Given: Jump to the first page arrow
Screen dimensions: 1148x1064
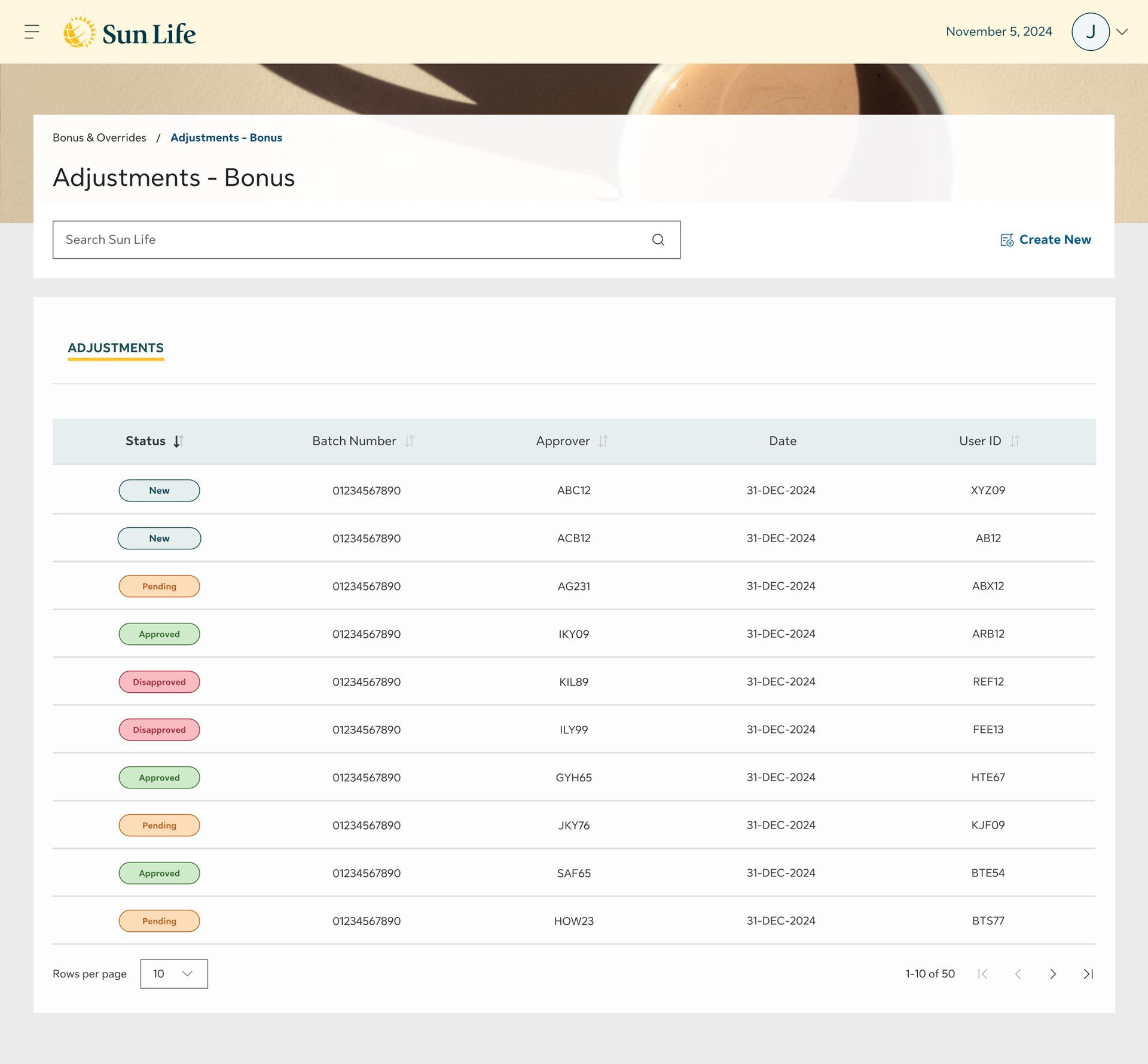Looking at the screenshot, I should click(x=982, y=974).
